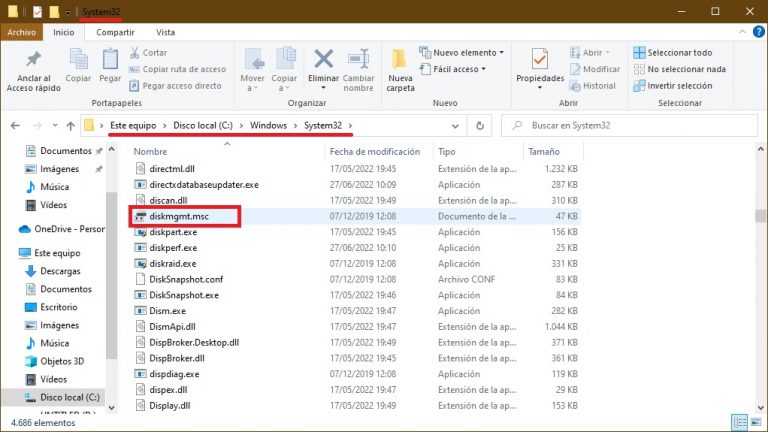
Task: Sort by Fecha de modificación column
Action: coord(375,152)
